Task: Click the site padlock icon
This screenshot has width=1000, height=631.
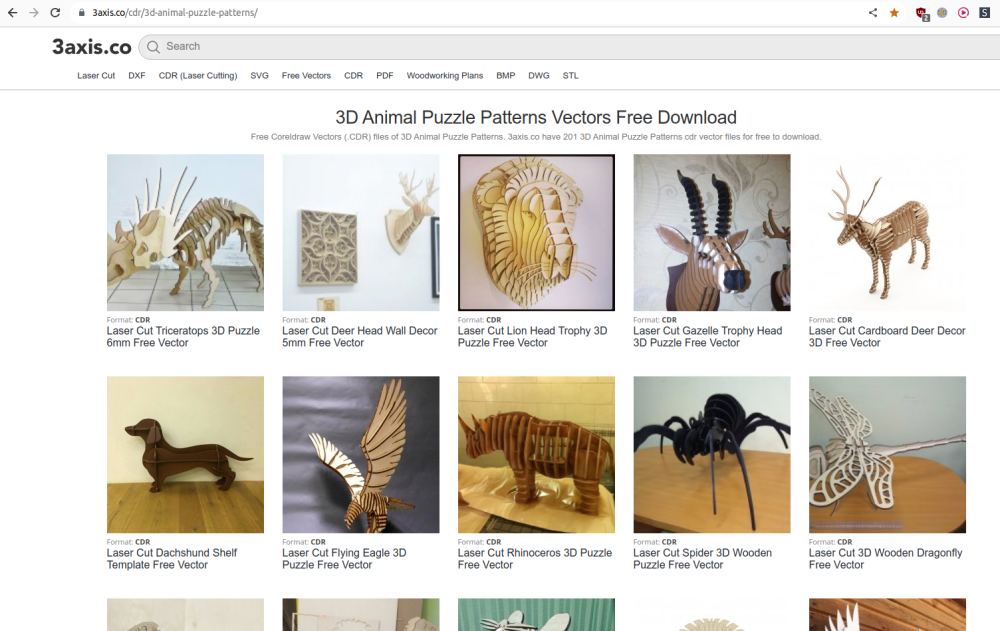Action: tap(81, 13)
